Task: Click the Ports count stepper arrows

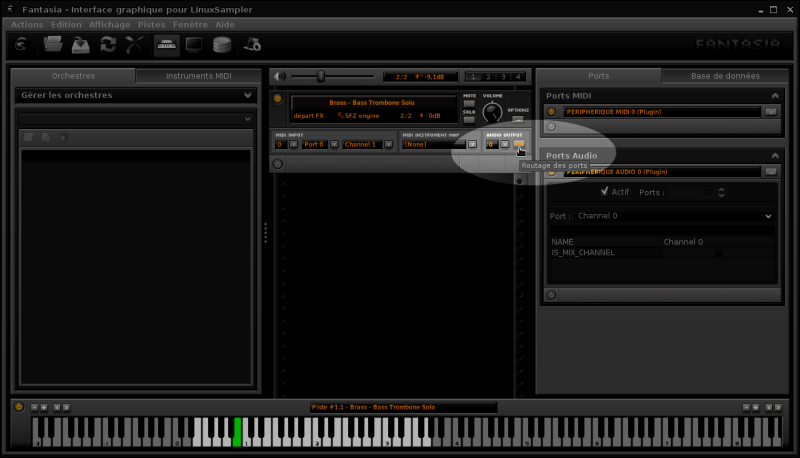Action: (721, 192)
